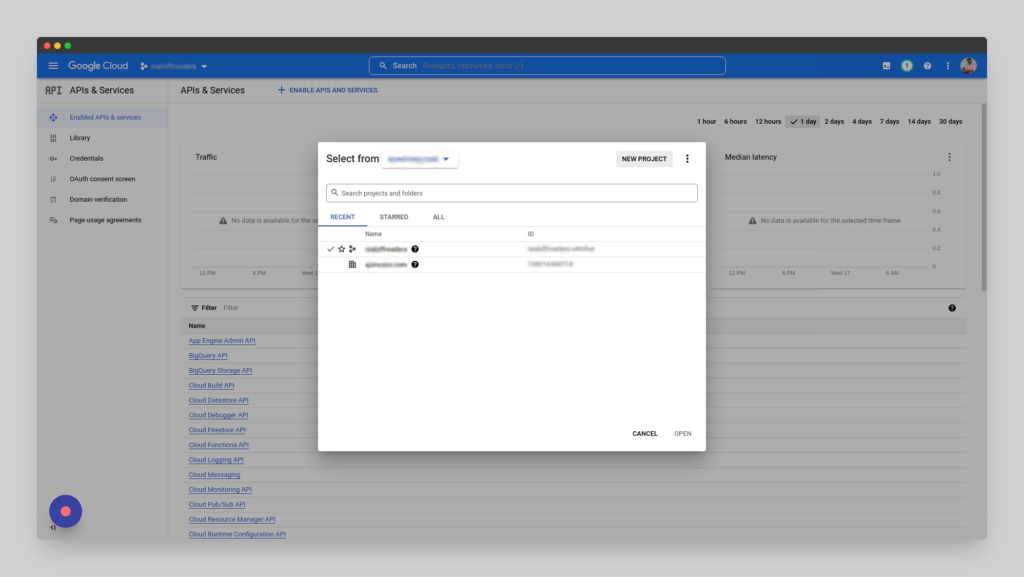
Task: Open the dialog's three-dot menu
Action: 687,159
